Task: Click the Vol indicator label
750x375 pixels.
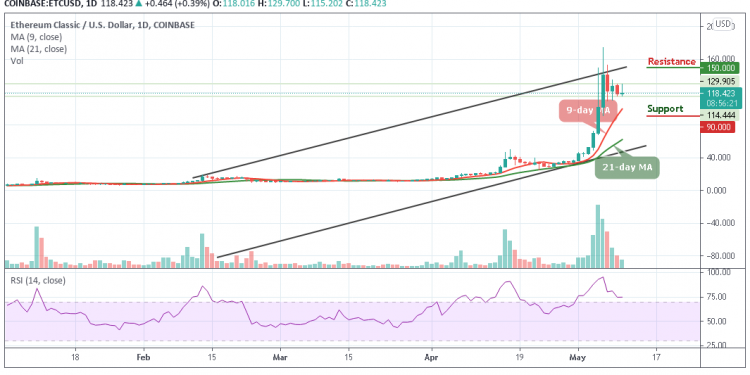Action: coord(17,61)
